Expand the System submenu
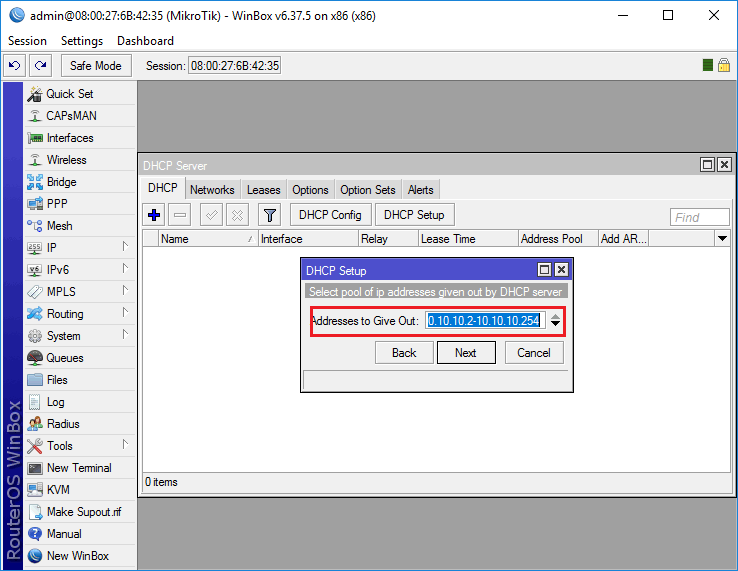This screenshot has width=738, height=571. click(x=125, y=335)
